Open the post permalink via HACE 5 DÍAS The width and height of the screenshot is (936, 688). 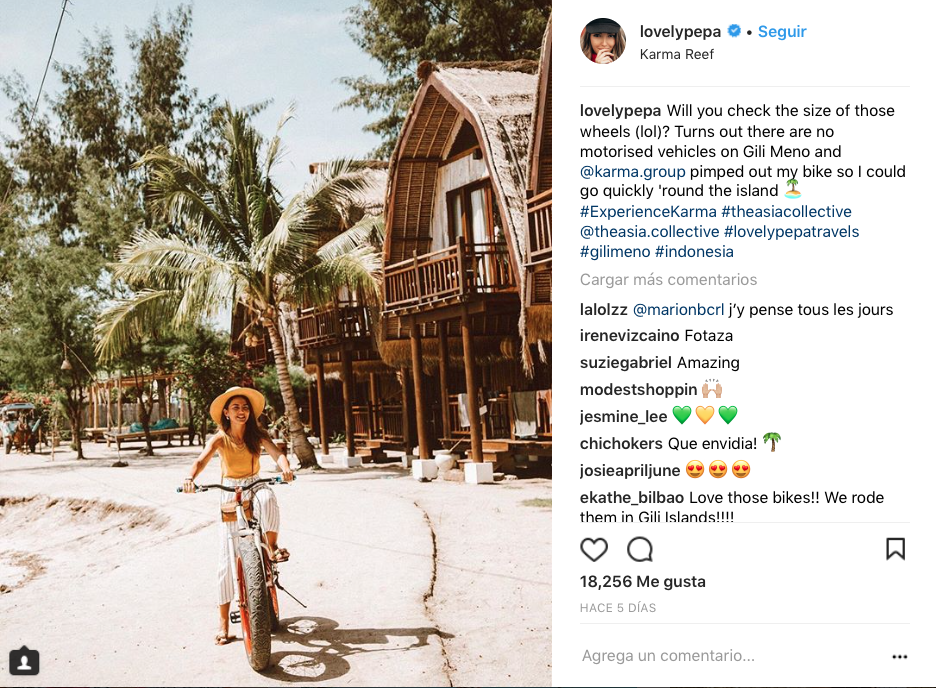pyautogui.click(x=616, y=607)
